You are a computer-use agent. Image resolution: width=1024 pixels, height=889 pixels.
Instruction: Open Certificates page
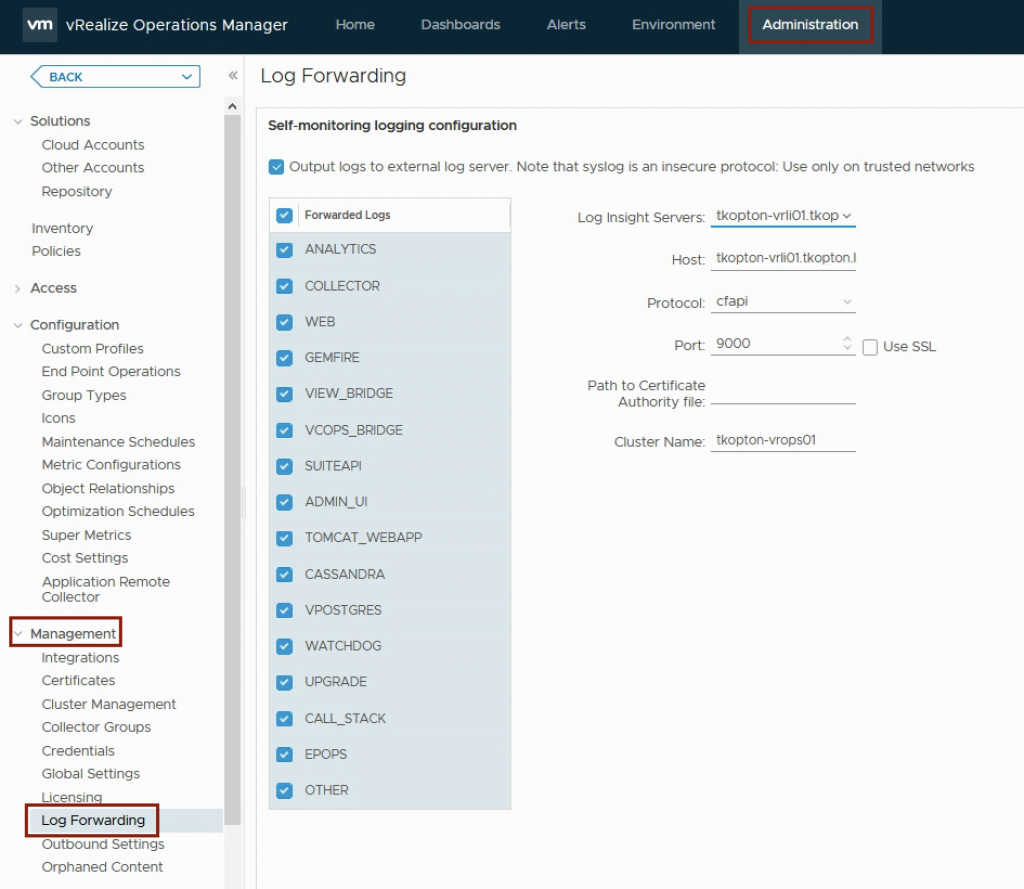(78, 681)
